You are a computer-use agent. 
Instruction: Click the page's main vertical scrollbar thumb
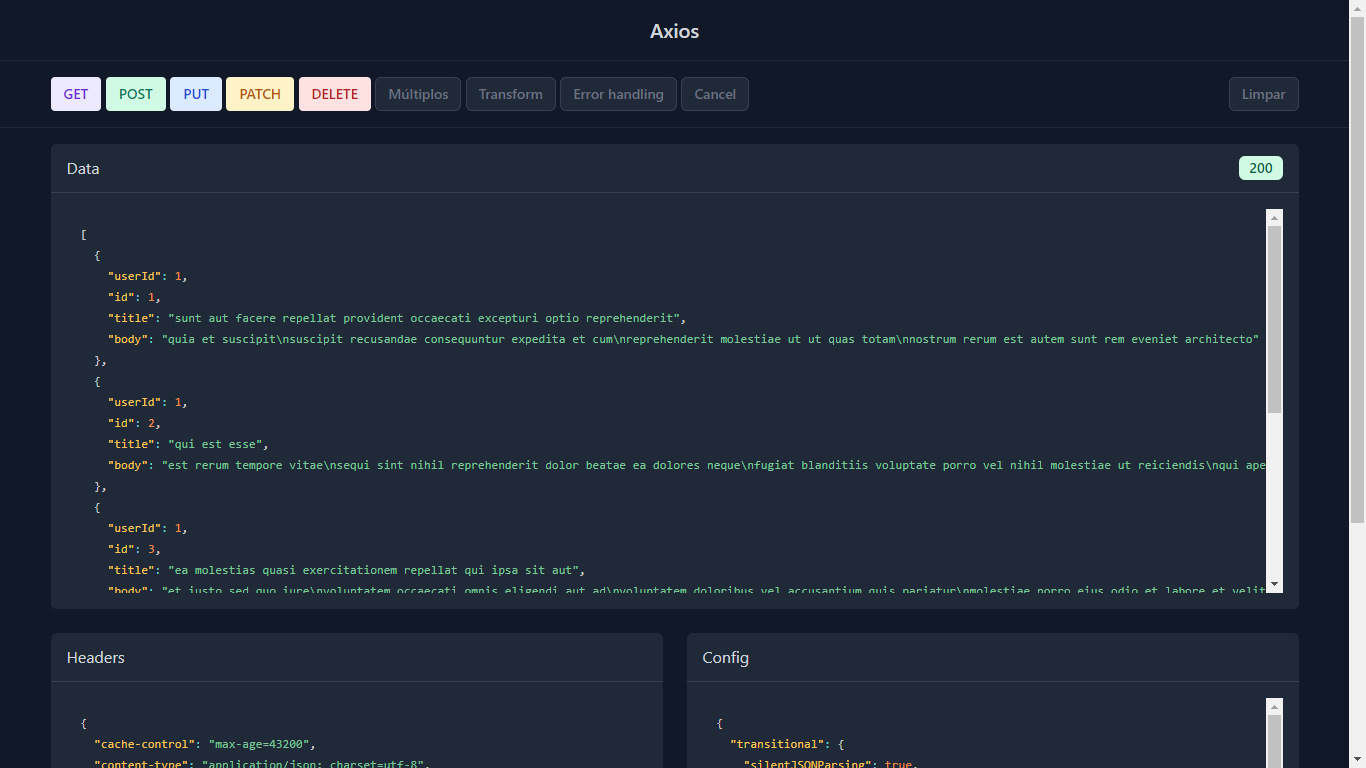click(1358, 270)
